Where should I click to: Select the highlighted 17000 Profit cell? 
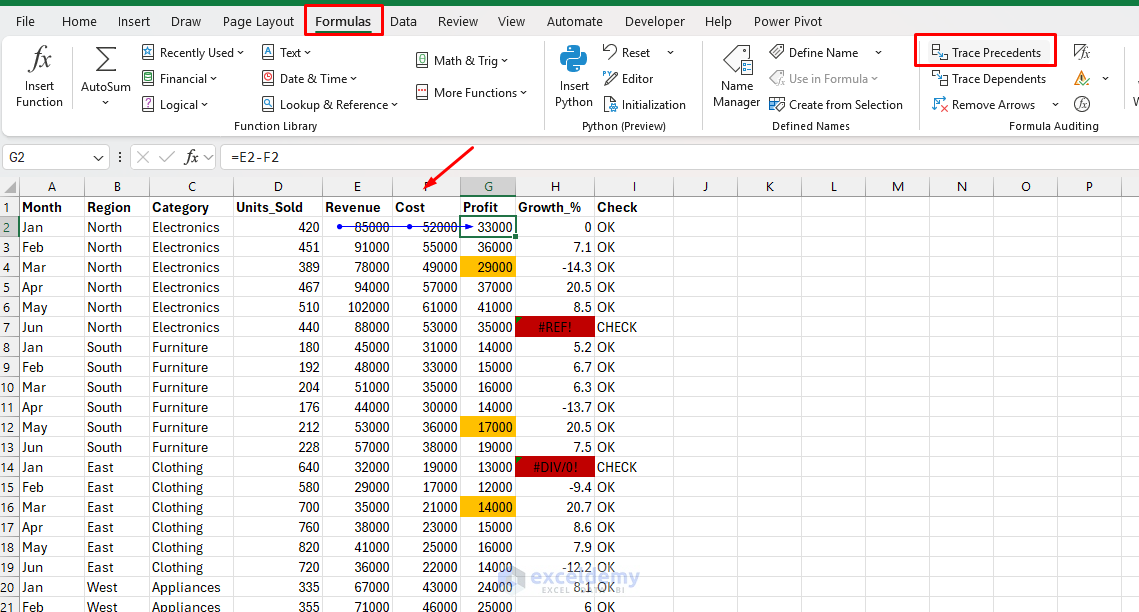pos(488,428)
